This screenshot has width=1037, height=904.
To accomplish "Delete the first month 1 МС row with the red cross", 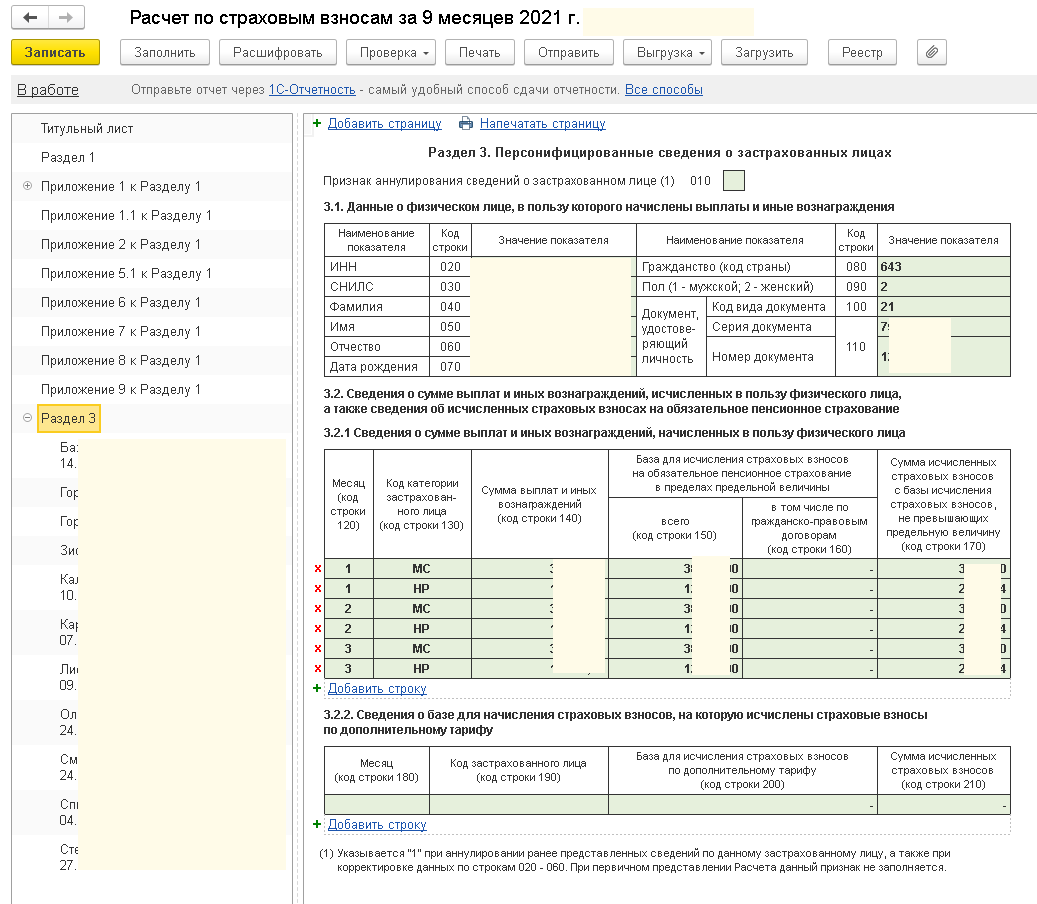I will [x=318, y=569].
